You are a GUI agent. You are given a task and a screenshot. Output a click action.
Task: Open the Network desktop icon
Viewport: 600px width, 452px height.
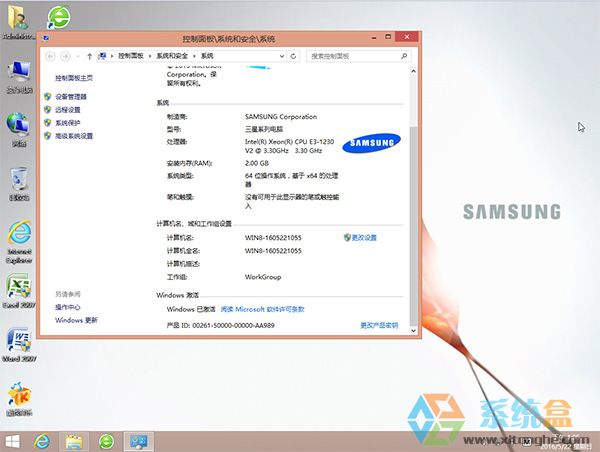(x=19, y=130)
